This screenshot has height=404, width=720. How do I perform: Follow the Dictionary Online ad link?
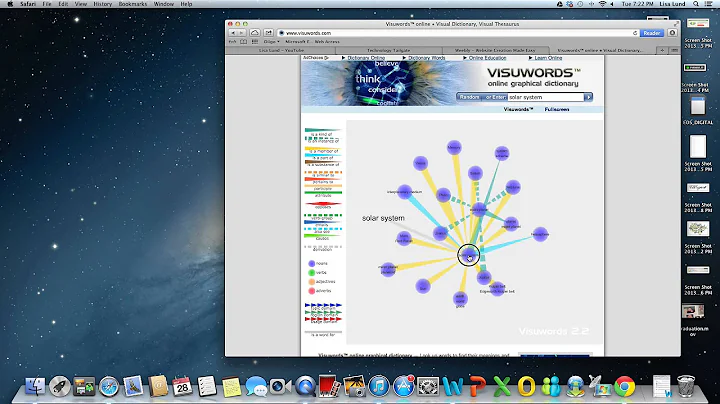click(x=366, y=58)
